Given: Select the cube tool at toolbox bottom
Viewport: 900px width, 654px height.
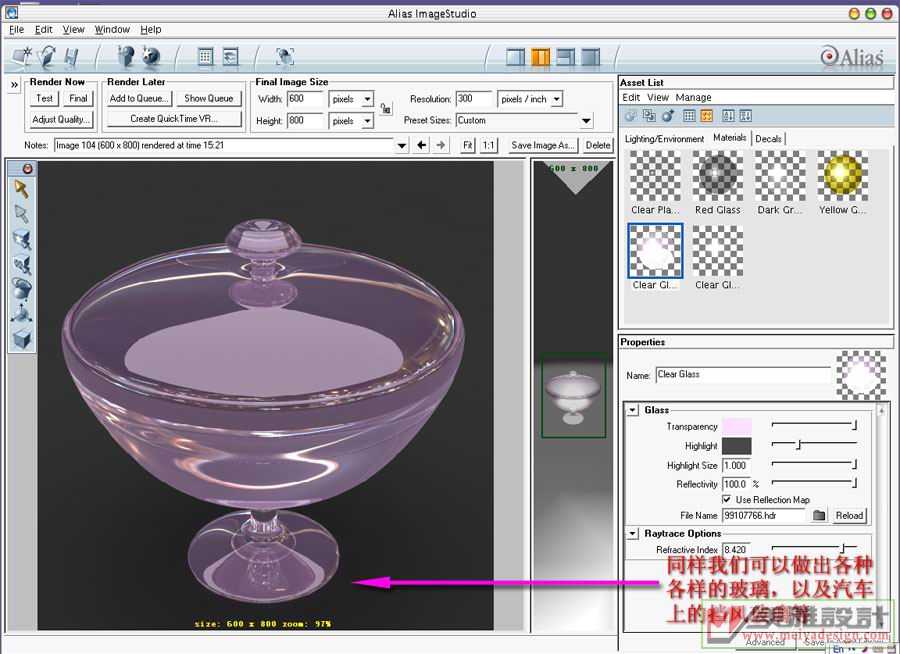Looking at the screenshot, I should click(20, 340).
